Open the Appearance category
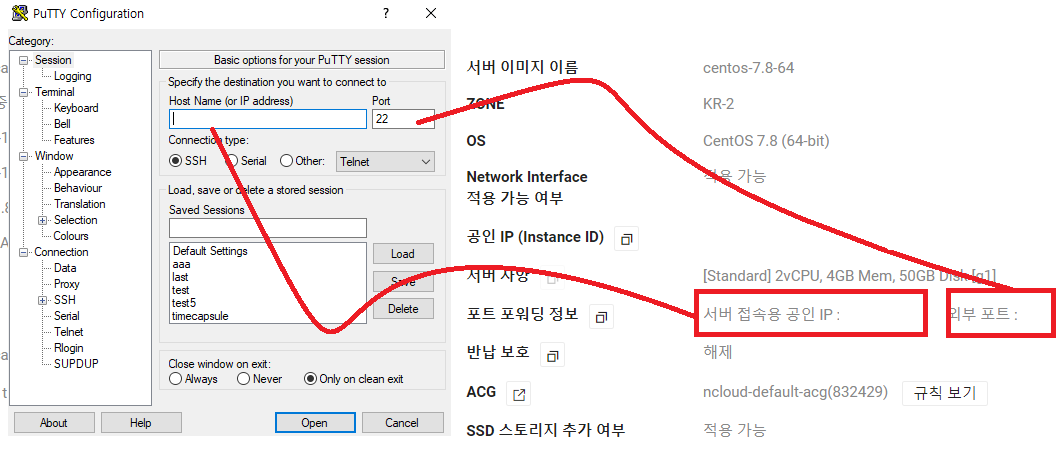Screen dimensions: 1063x455 click(83, 172)
